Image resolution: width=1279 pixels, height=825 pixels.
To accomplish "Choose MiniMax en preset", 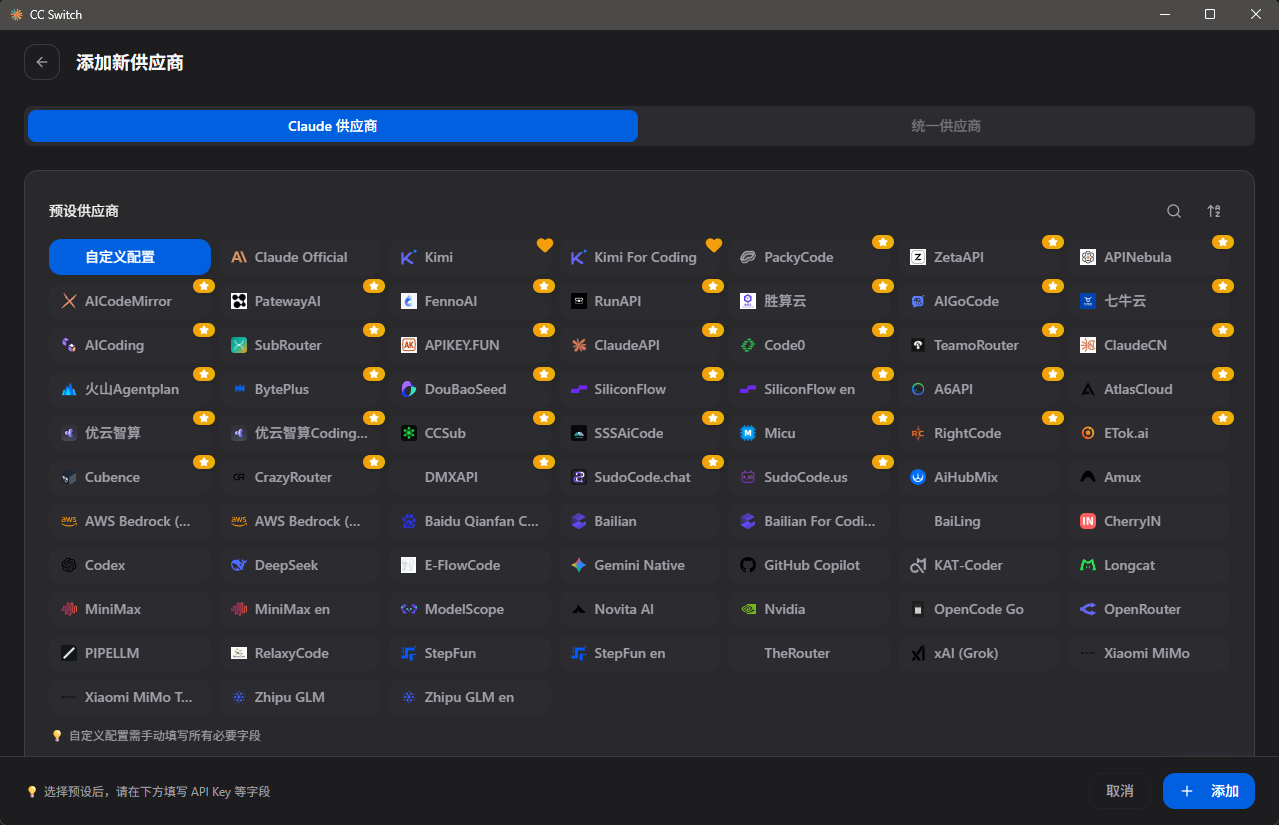I will [300, 609].
